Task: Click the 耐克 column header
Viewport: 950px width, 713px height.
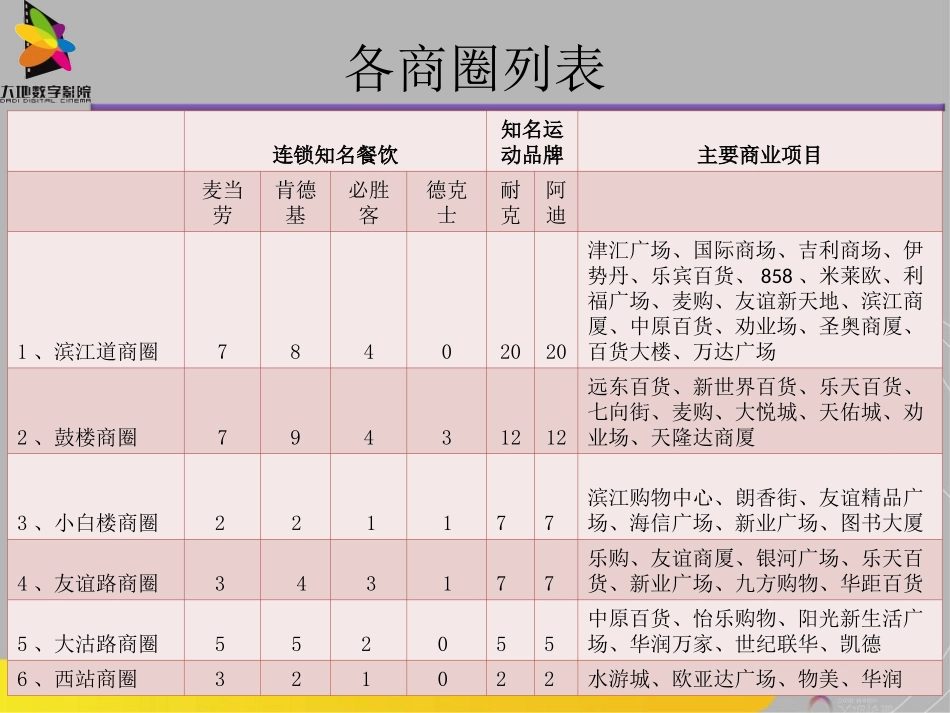Action: (510, 202)
